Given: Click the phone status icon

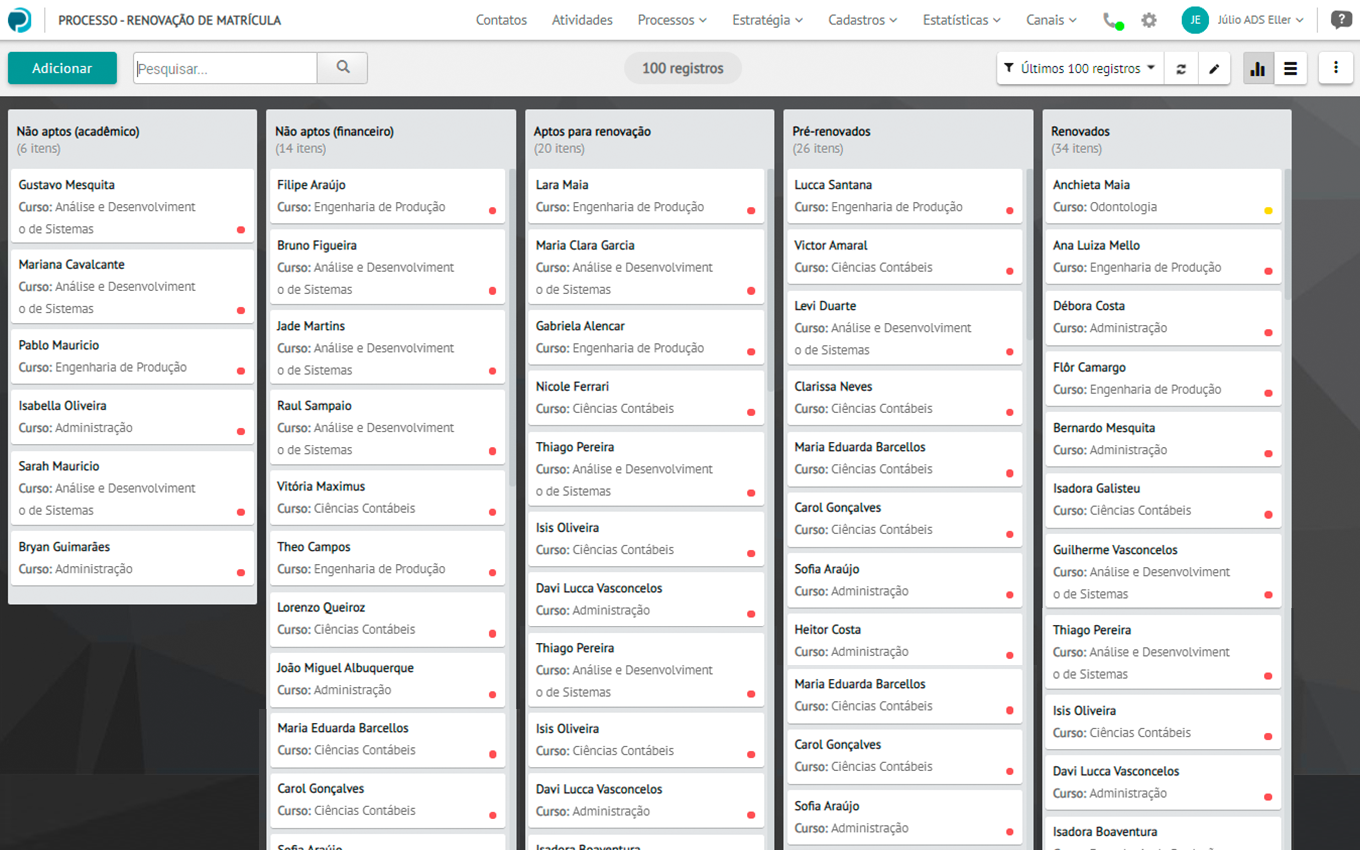Looking at the screenshot, I should pos(1111,20).
